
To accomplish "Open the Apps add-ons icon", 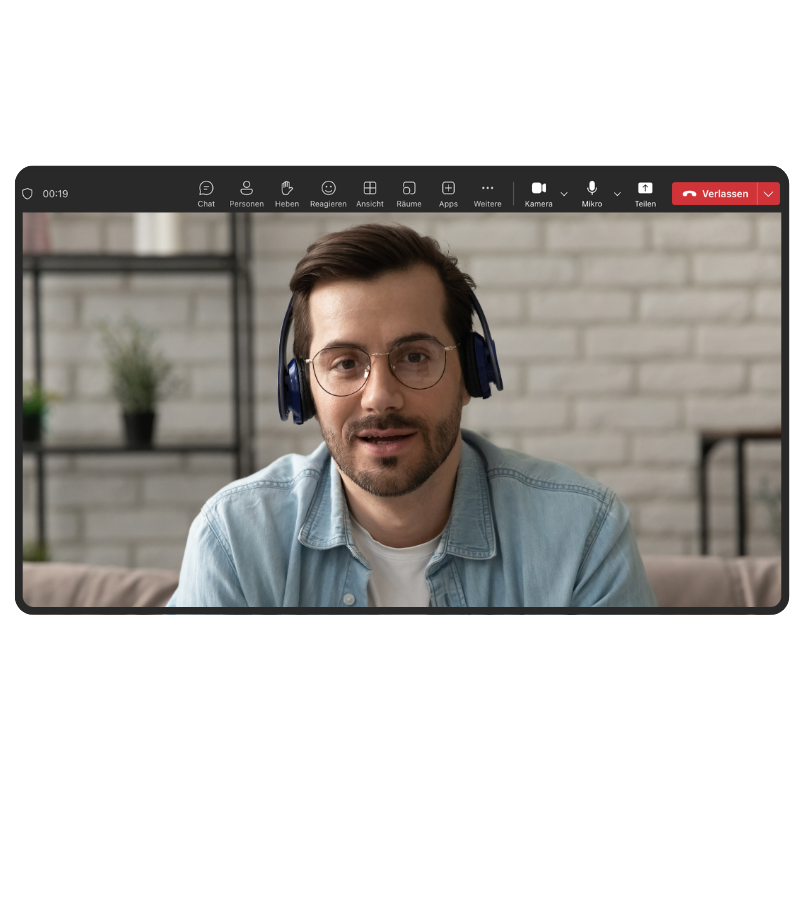I will 448,188.
